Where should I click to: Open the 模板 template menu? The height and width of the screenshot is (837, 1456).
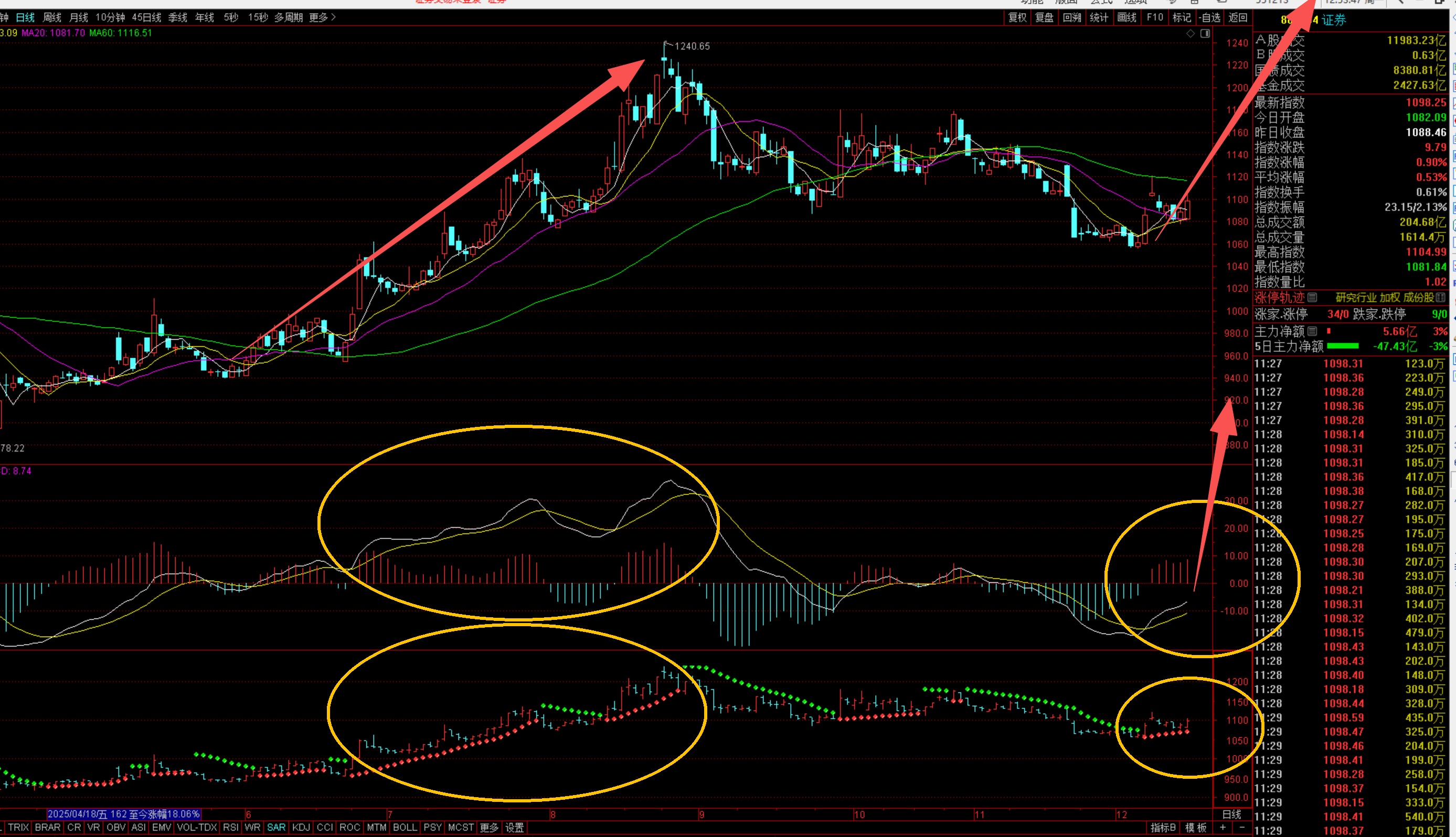[x=1196, y=827]
